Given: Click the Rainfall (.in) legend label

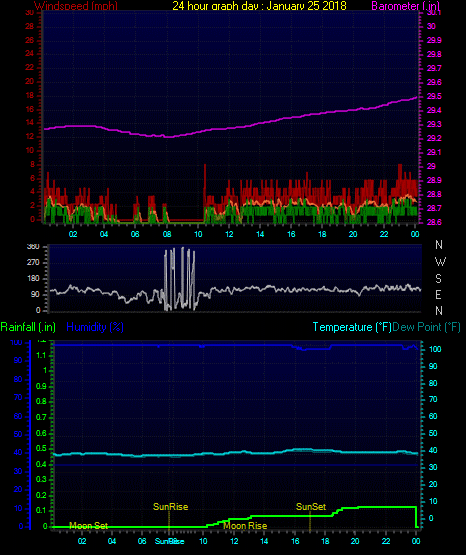Looking at the screenshot, I should click(x=28, y=327).
